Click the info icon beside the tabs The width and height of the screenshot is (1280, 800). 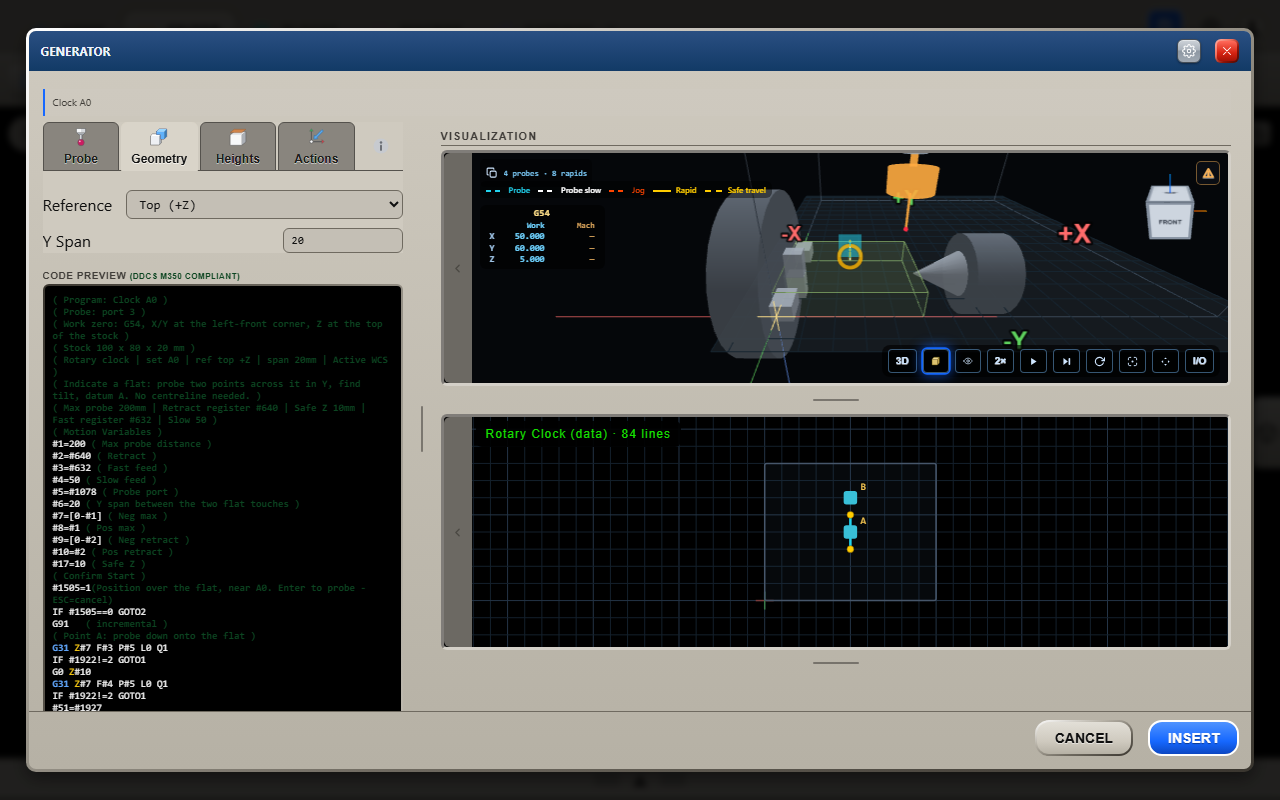(381, 146)
